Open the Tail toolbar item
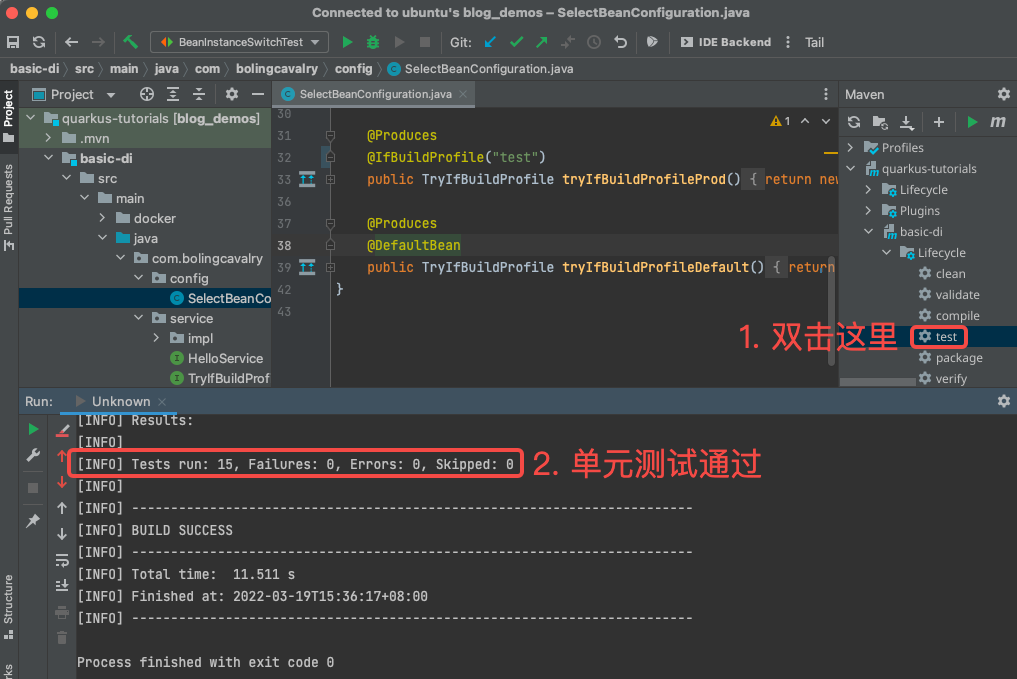The height and width of the screenshot is (679, 1017). (x=815, y=42)
